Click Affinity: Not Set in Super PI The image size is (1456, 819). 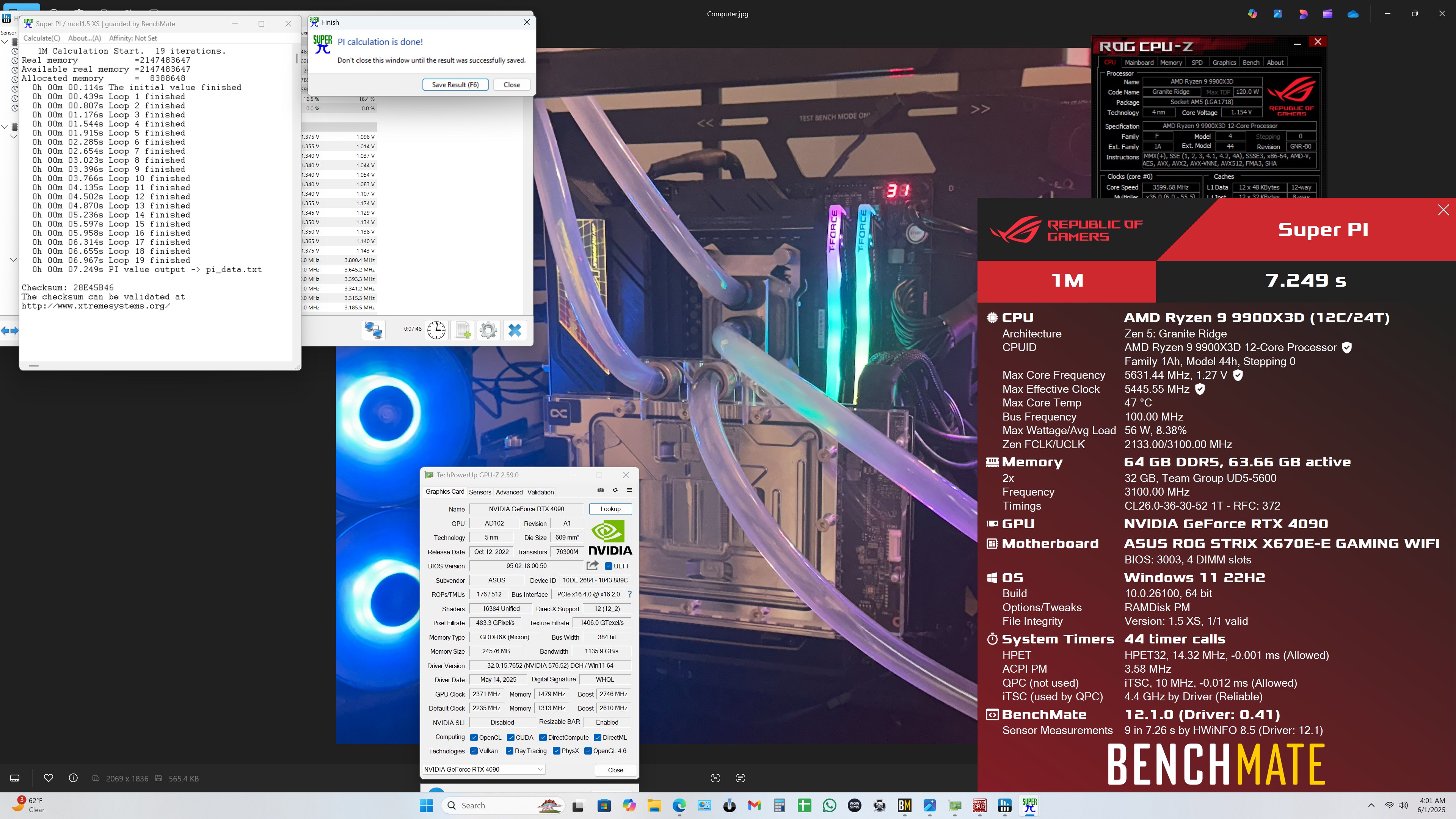click(x=133, y=38)
